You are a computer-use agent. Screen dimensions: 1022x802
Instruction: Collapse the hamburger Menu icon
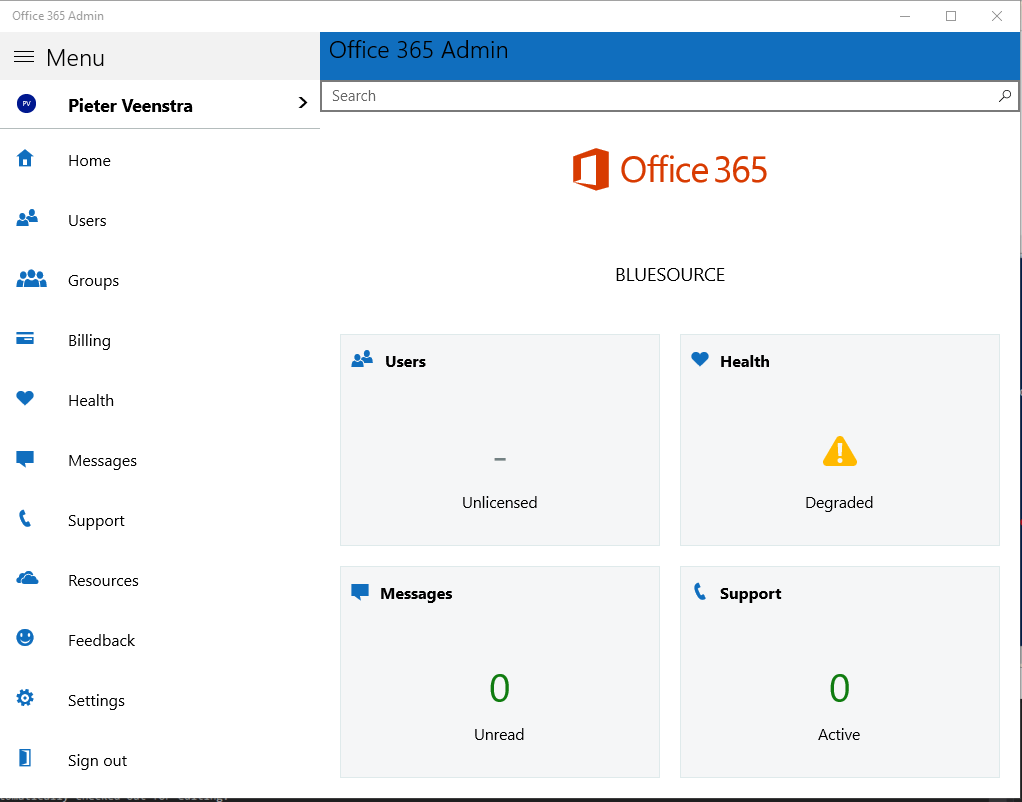coord(24,57)
